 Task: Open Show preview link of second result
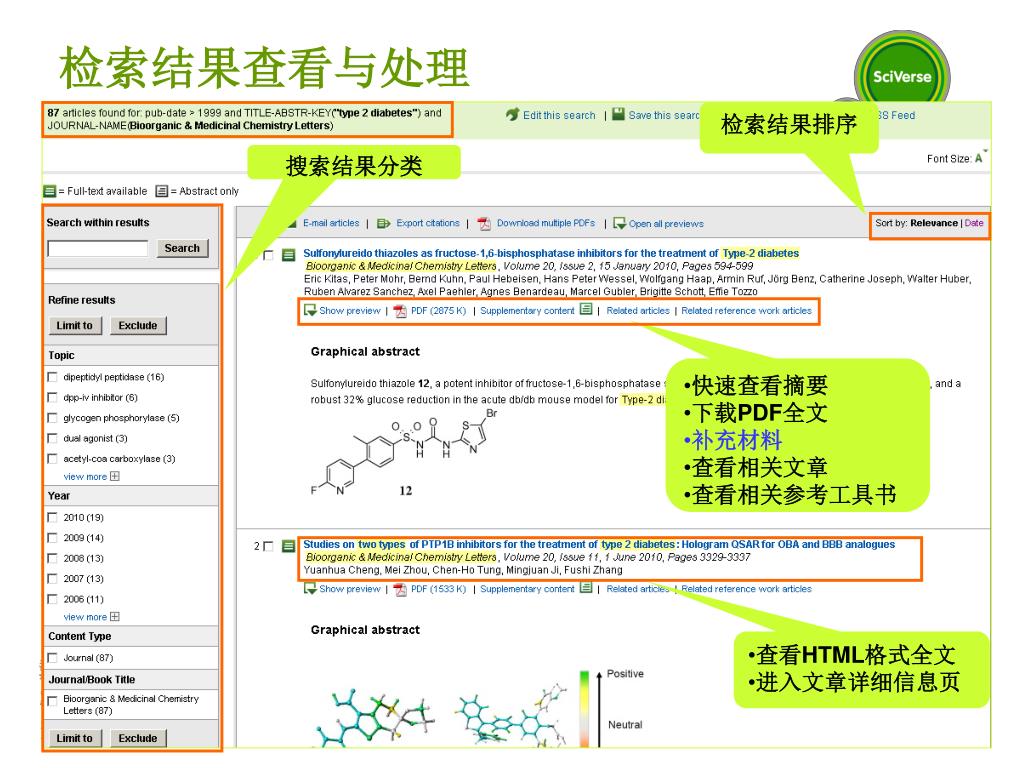(x=349, y=589)
